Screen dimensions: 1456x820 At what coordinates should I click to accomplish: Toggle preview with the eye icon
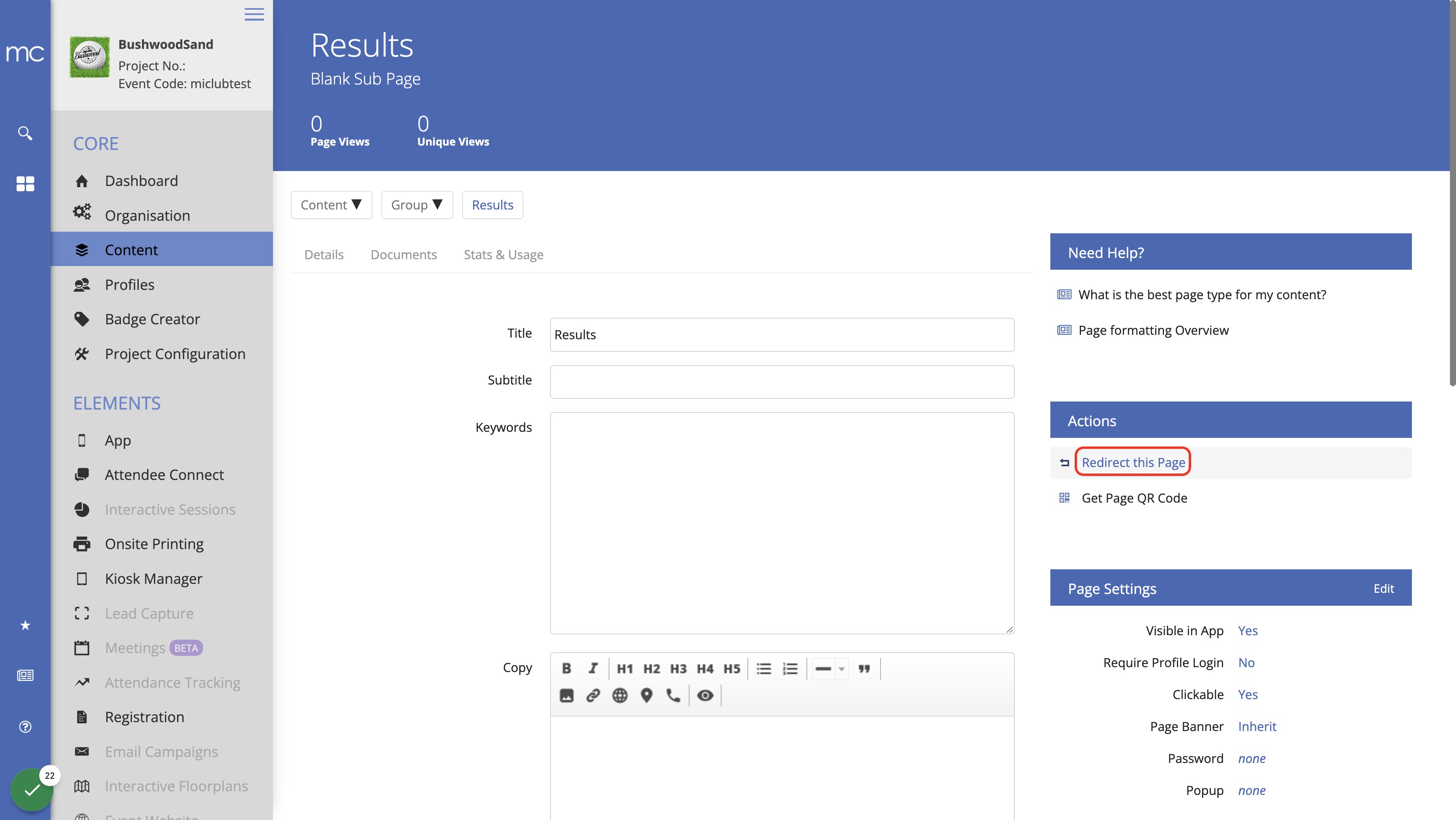(x=705, y=695)
